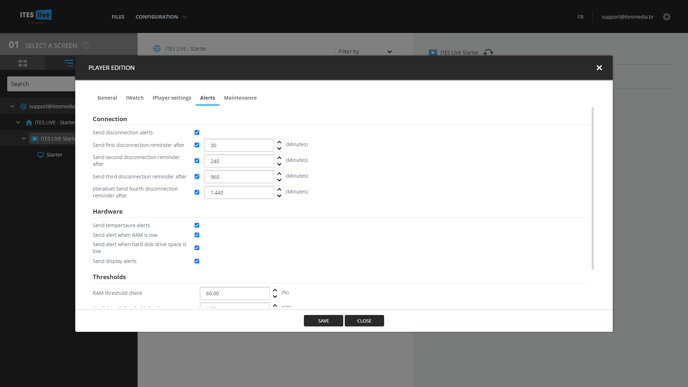The width and height of the screenshot is (688, 387).
Task: Toggle second disconnection reminder checkbox
Action: [x=197, y=161]
